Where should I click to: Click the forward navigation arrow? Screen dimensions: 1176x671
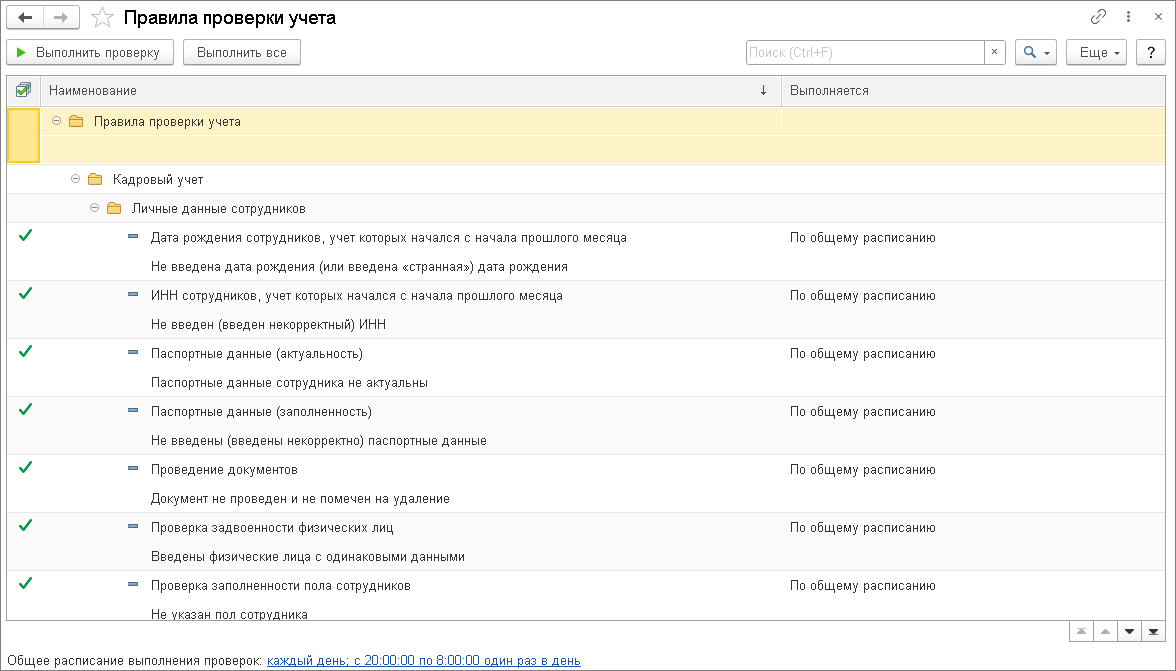click(60, 18)
